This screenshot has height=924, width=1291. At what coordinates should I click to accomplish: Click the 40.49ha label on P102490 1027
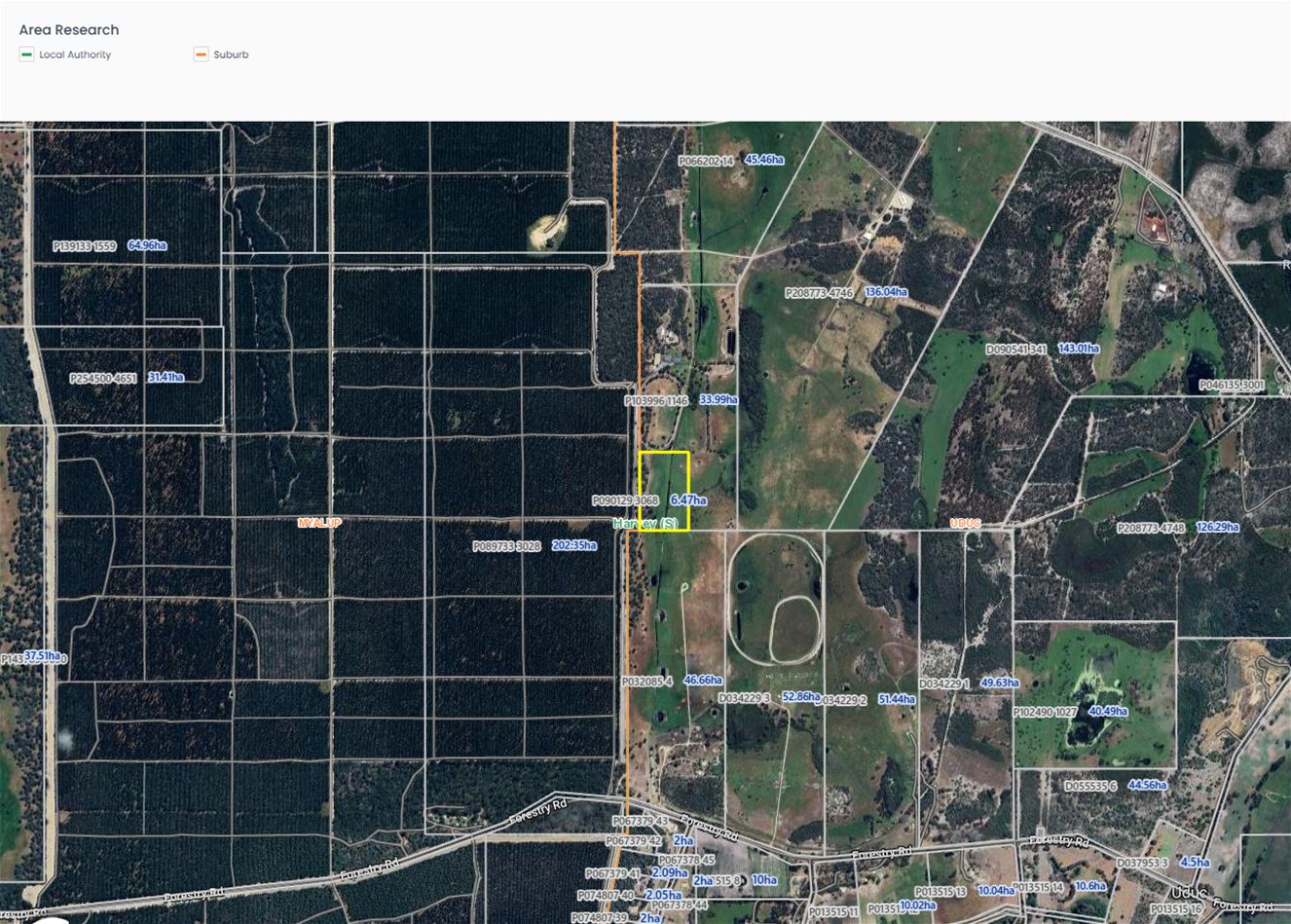point(1107,711)
